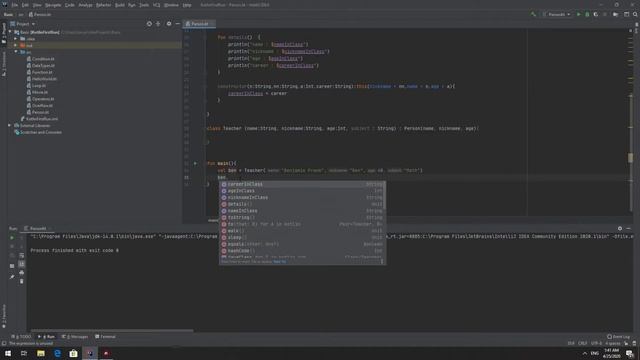Open the Build menu
640x360 pixels.
pos(120,5)
